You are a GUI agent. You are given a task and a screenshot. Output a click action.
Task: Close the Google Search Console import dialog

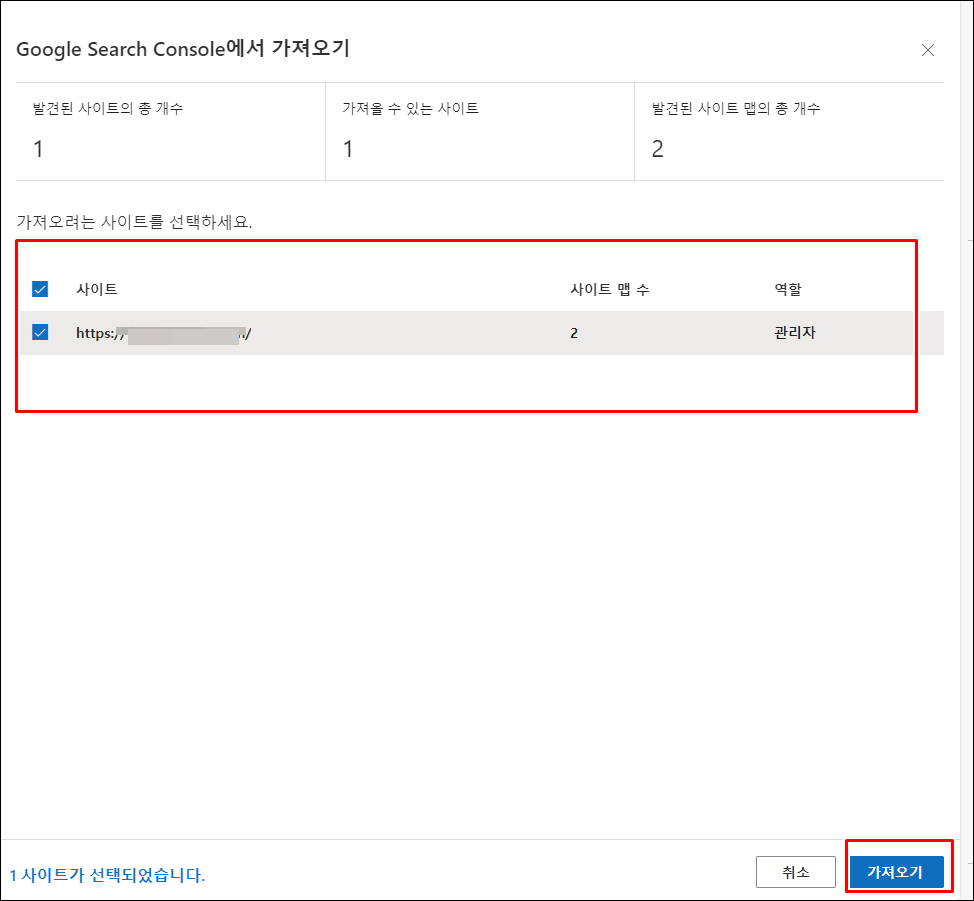[927, 50]
